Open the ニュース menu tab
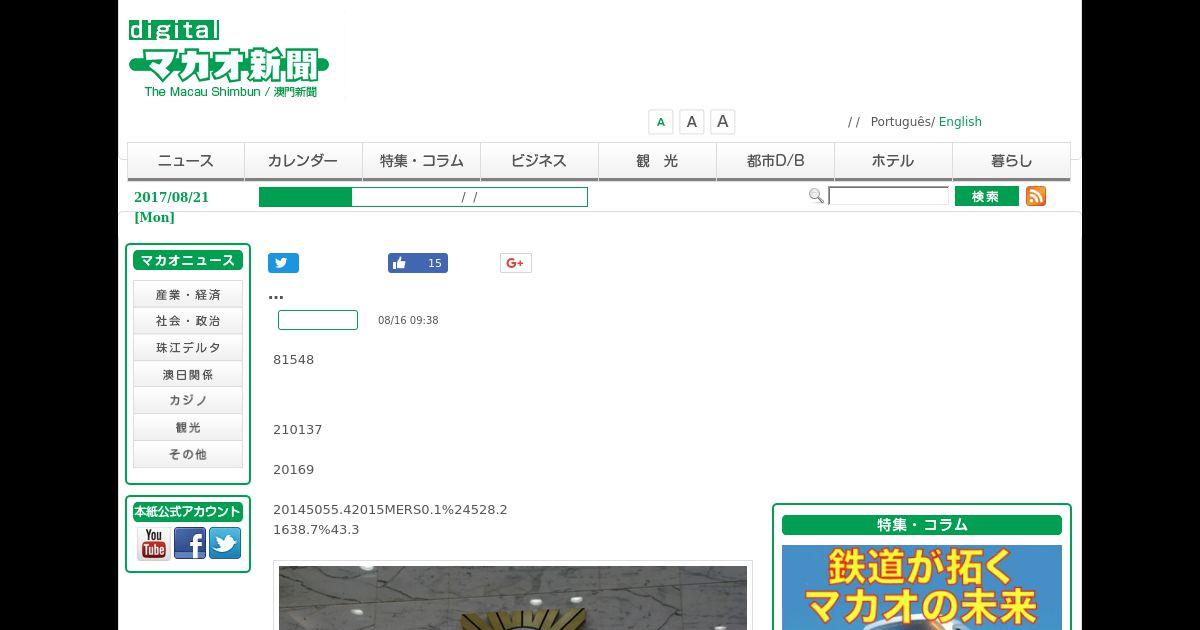 click(x=186, y=161)
